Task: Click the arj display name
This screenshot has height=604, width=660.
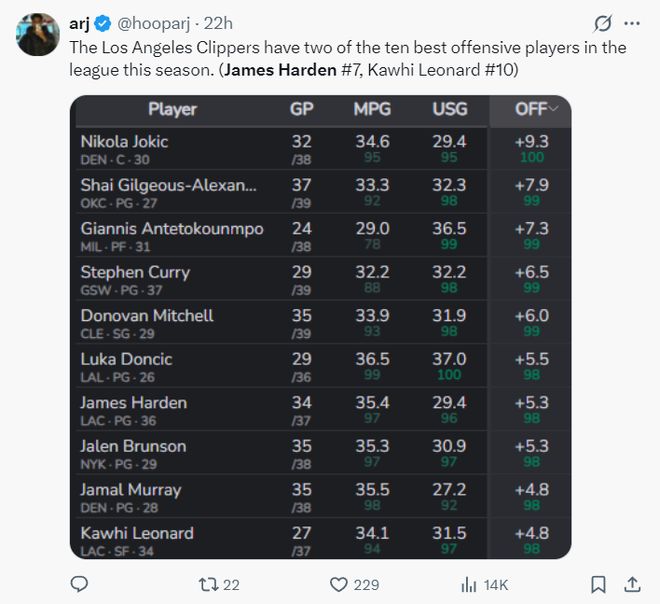Action: [x=81, y=23]
